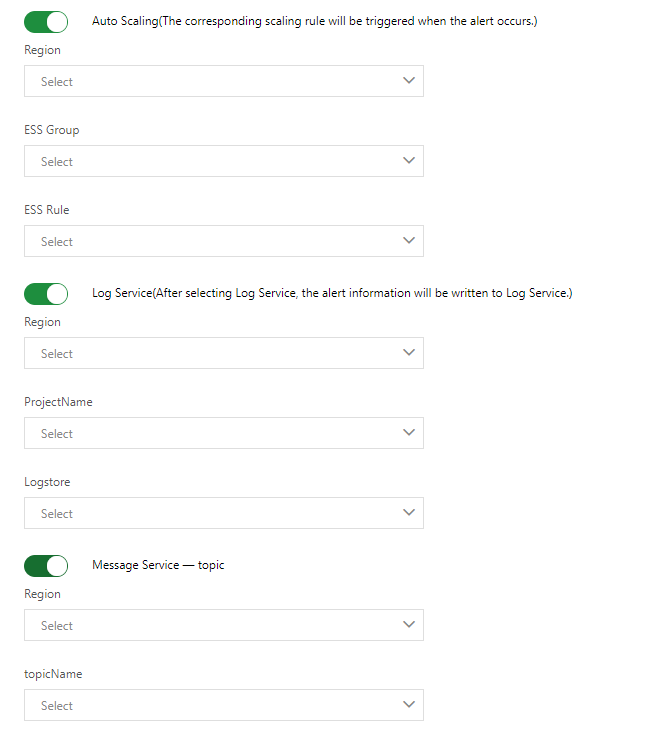
Task: Click the chevron arrow in Logstore field
Action: click(408, 512)
